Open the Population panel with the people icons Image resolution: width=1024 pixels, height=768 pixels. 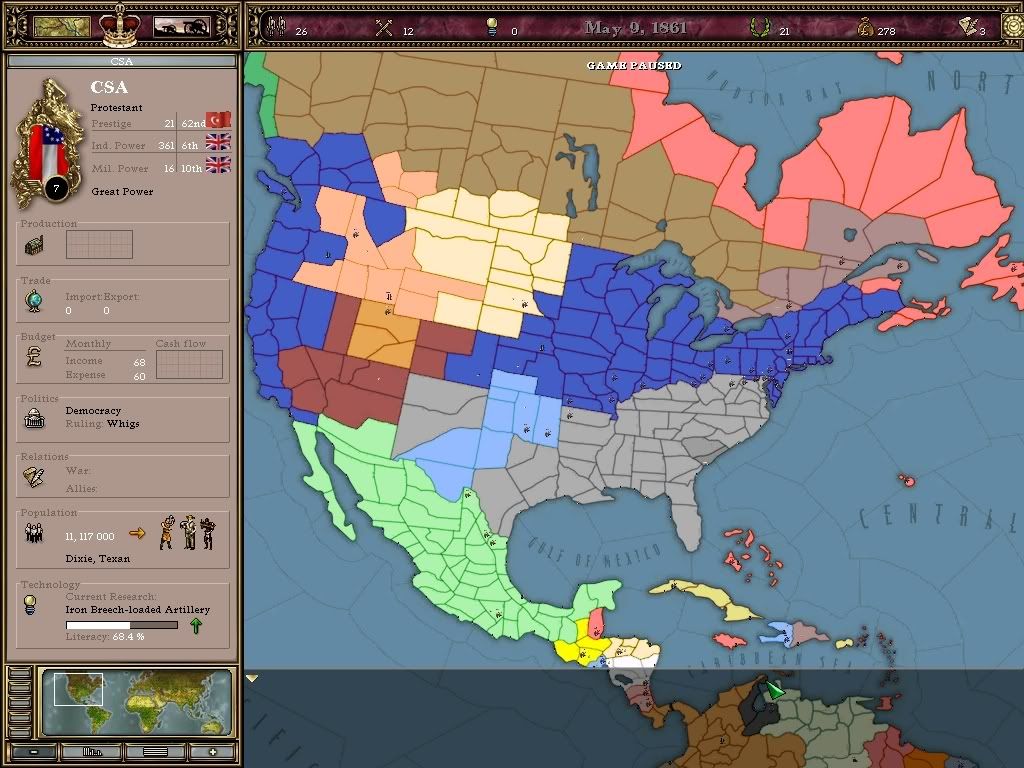[35, 533]
